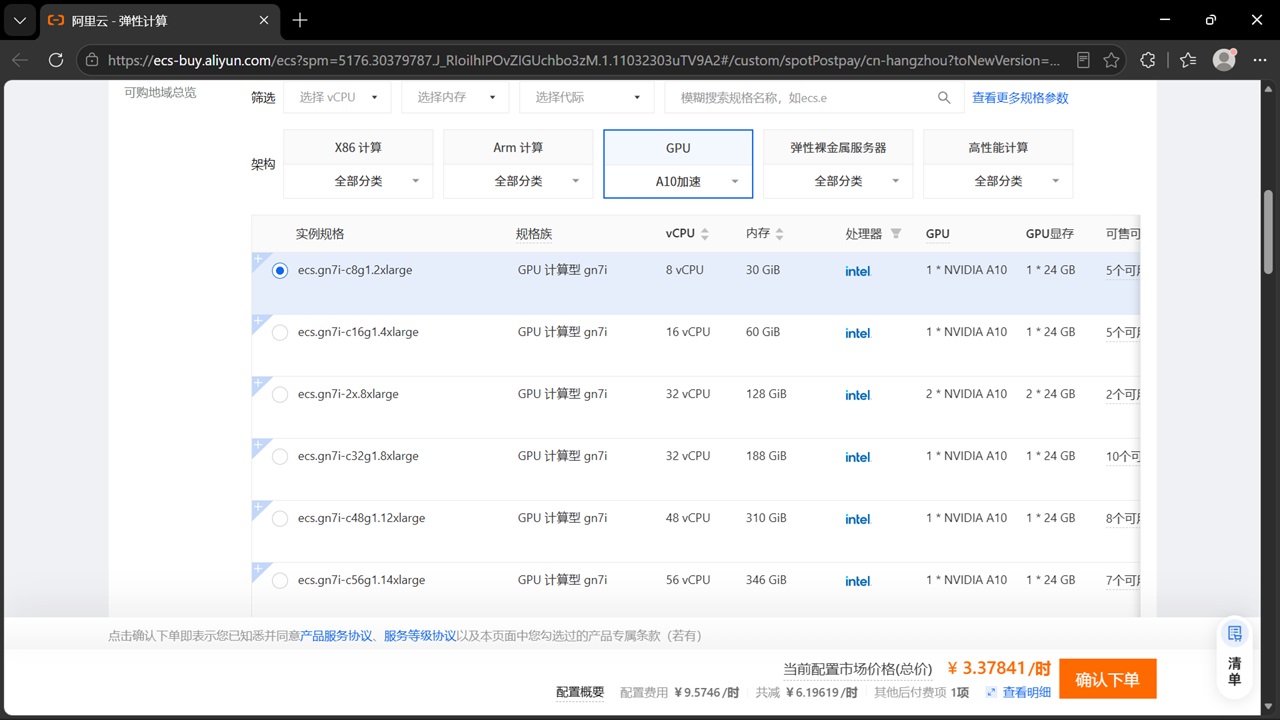The height and width of the screenshot is (720, 1280).
Task: Click the GPU显存 column header
Action: pos(1050,234)
